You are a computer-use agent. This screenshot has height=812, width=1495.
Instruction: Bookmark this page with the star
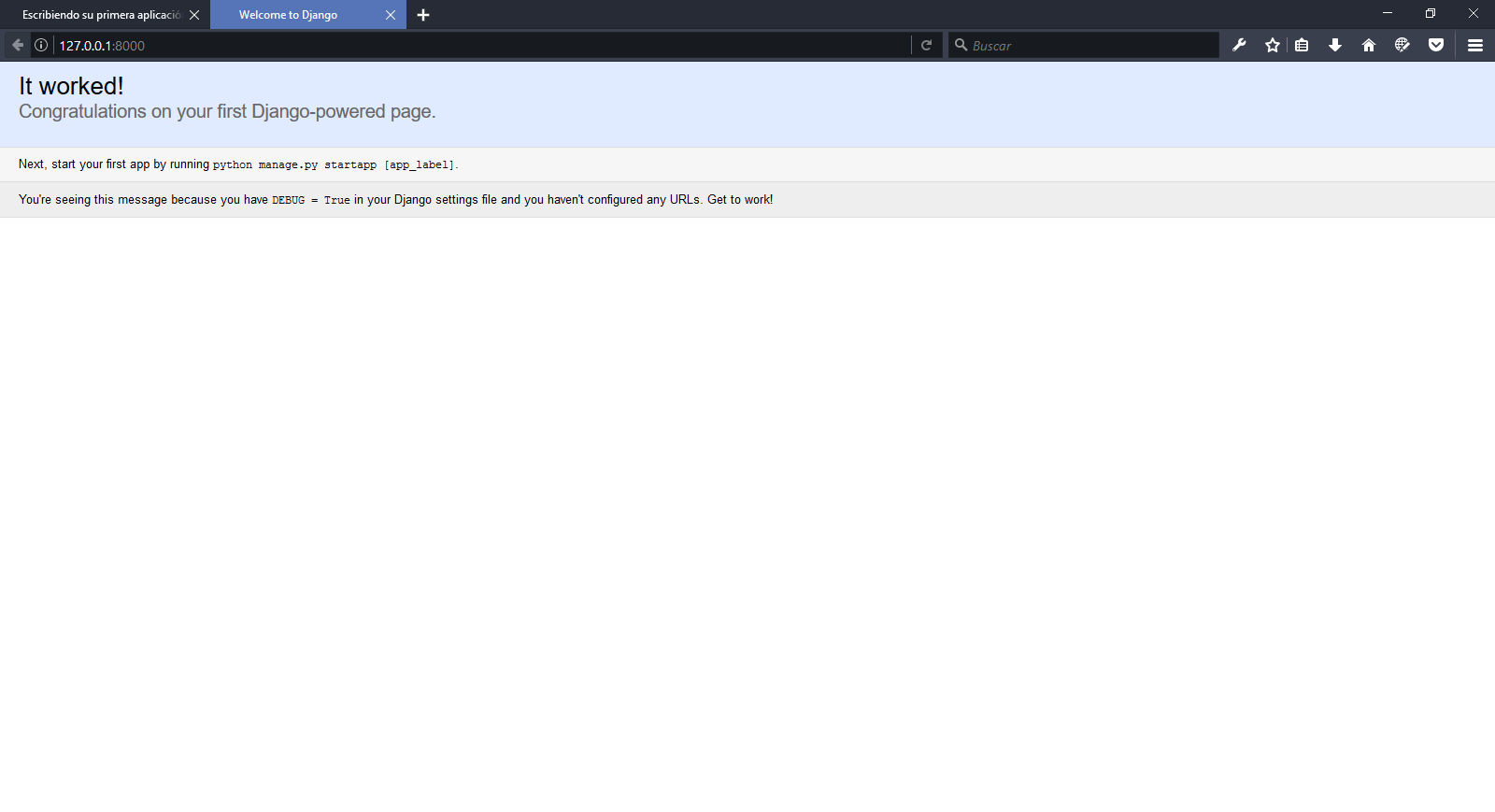1273,45
